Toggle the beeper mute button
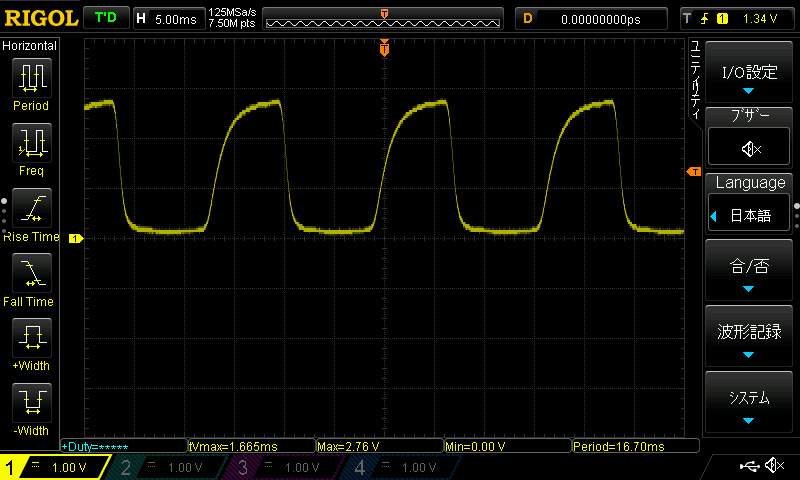The width and height of the screenshot is (800, 480). (750, 149)
